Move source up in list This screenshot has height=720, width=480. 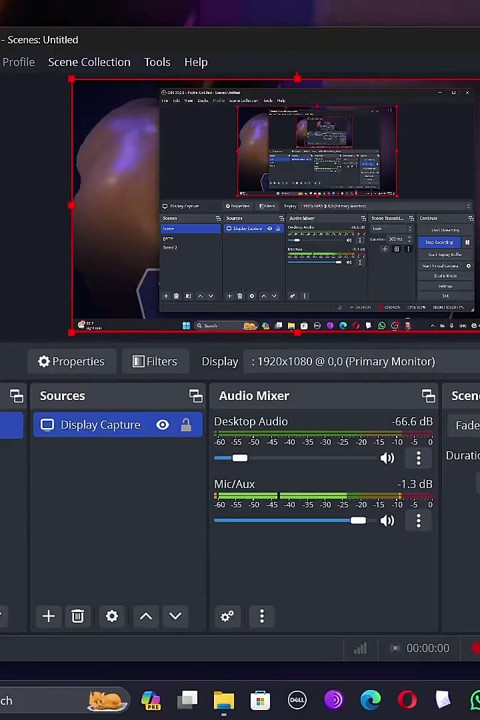pos(146,616)
